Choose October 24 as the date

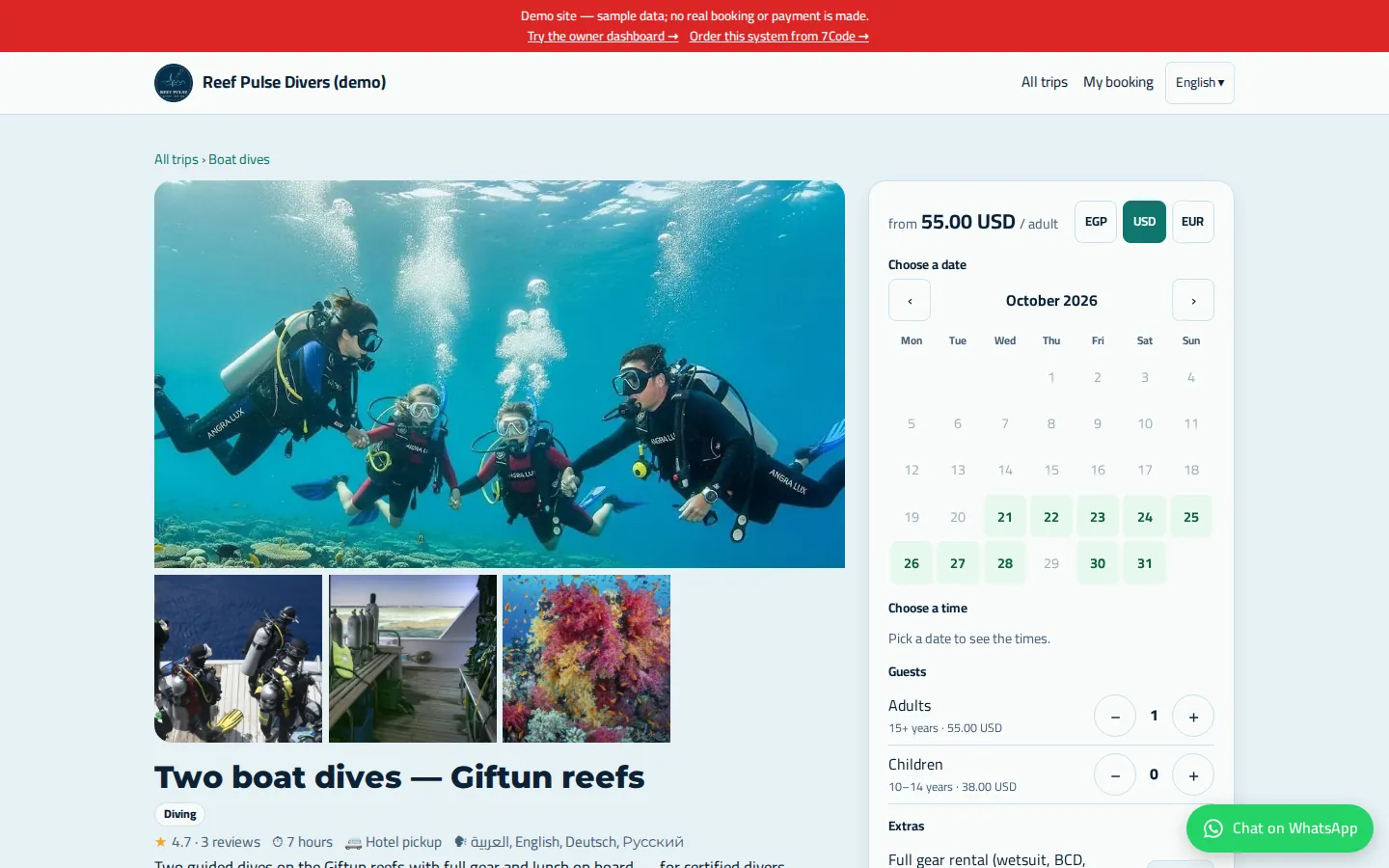(1145, 517)
